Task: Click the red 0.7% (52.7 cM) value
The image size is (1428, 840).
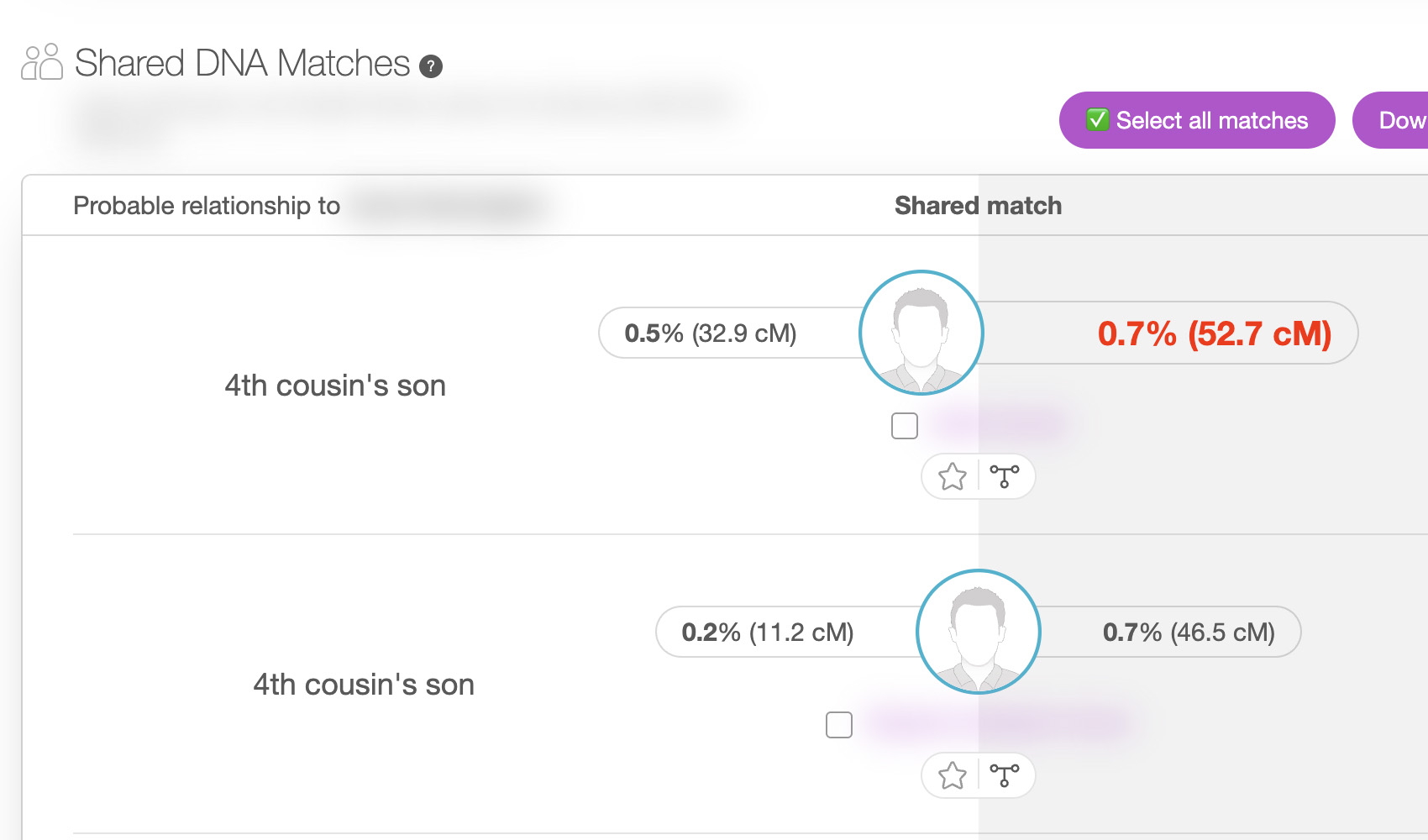Action: tap(1214, 333)
